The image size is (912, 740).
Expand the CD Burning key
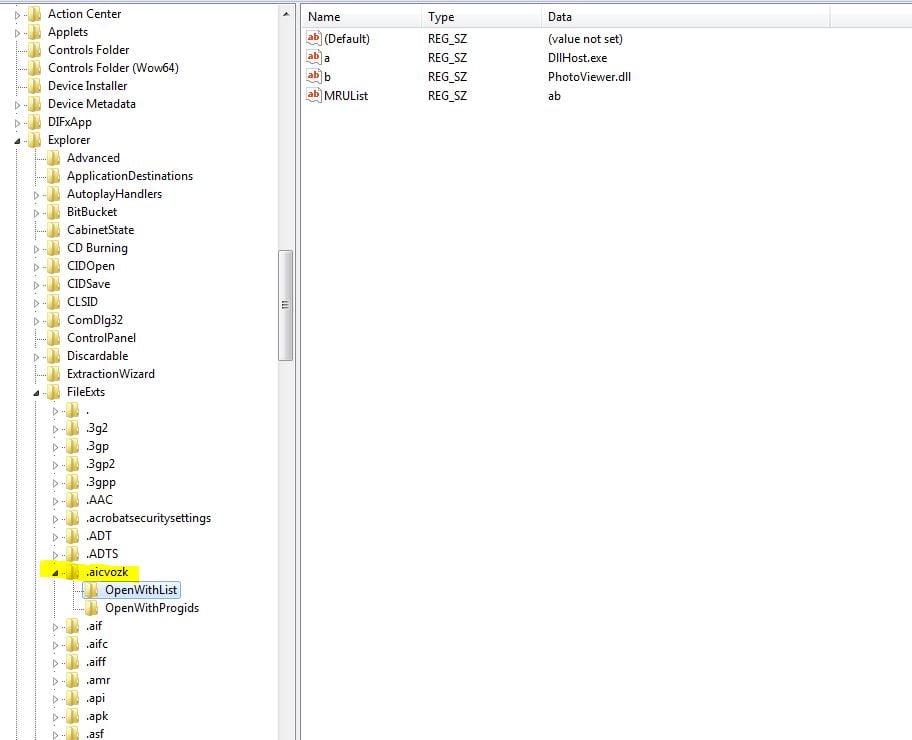36,249
